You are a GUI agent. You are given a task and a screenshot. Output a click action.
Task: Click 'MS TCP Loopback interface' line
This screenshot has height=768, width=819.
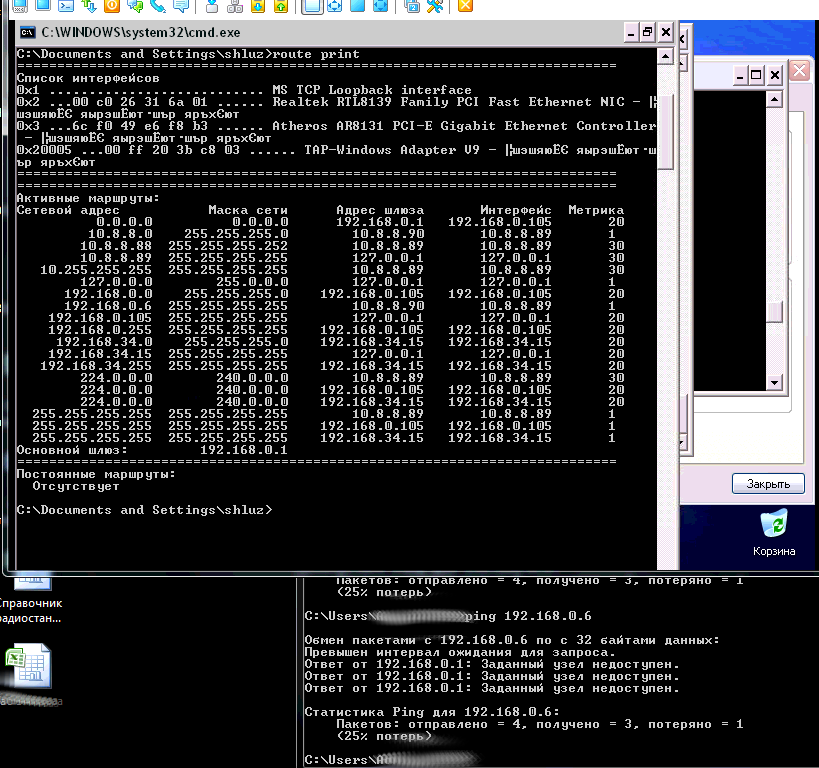371,90
